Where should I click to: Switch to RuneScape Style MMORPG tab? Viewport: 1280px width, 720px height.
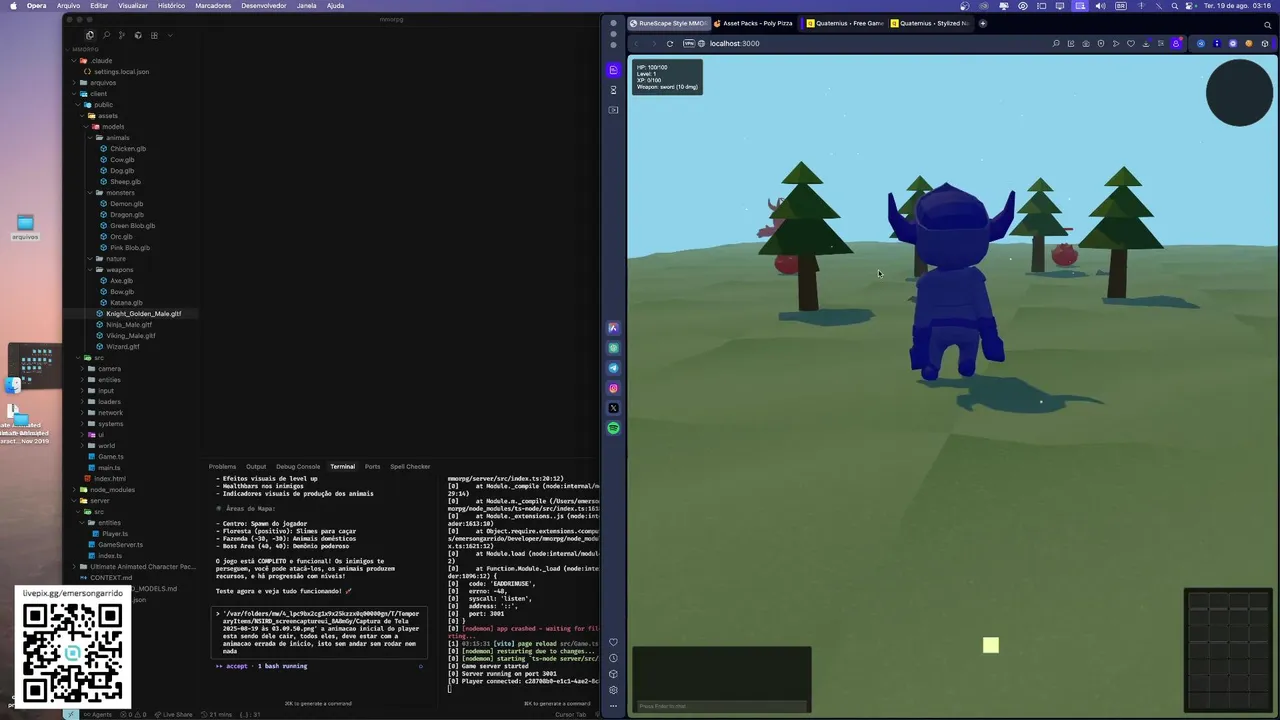pyautogui.click(x=668, y=23)
